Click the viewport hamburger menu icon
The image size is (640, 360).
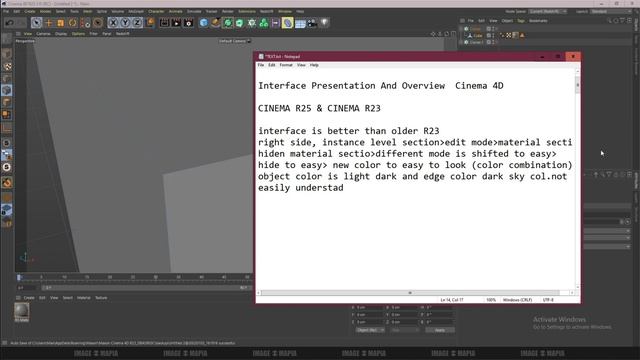click(x=18, y=34)
